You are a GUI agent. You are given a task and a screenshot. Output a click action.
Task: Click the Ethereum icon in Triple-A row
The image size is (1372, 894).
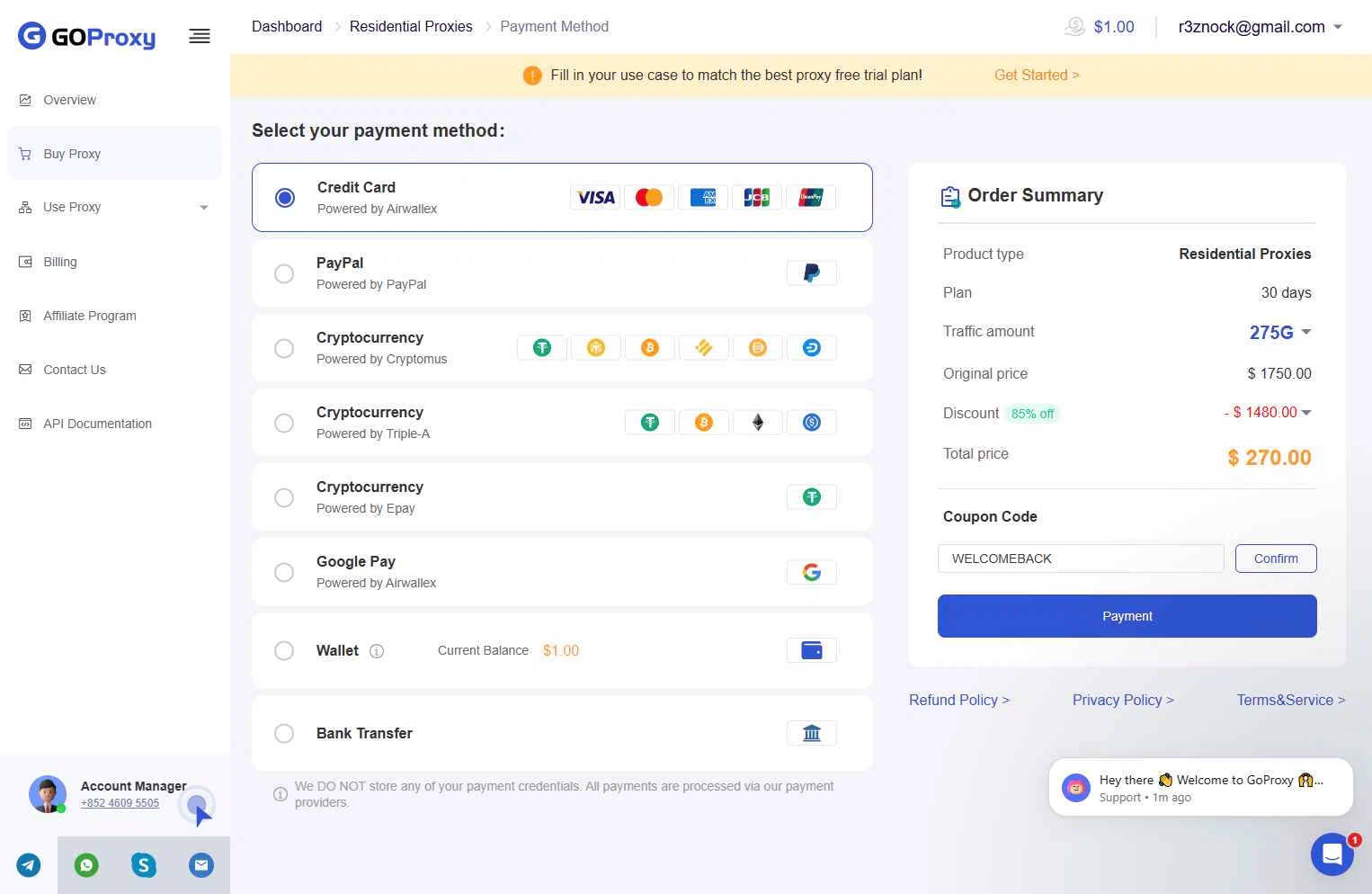pos(758,422)
